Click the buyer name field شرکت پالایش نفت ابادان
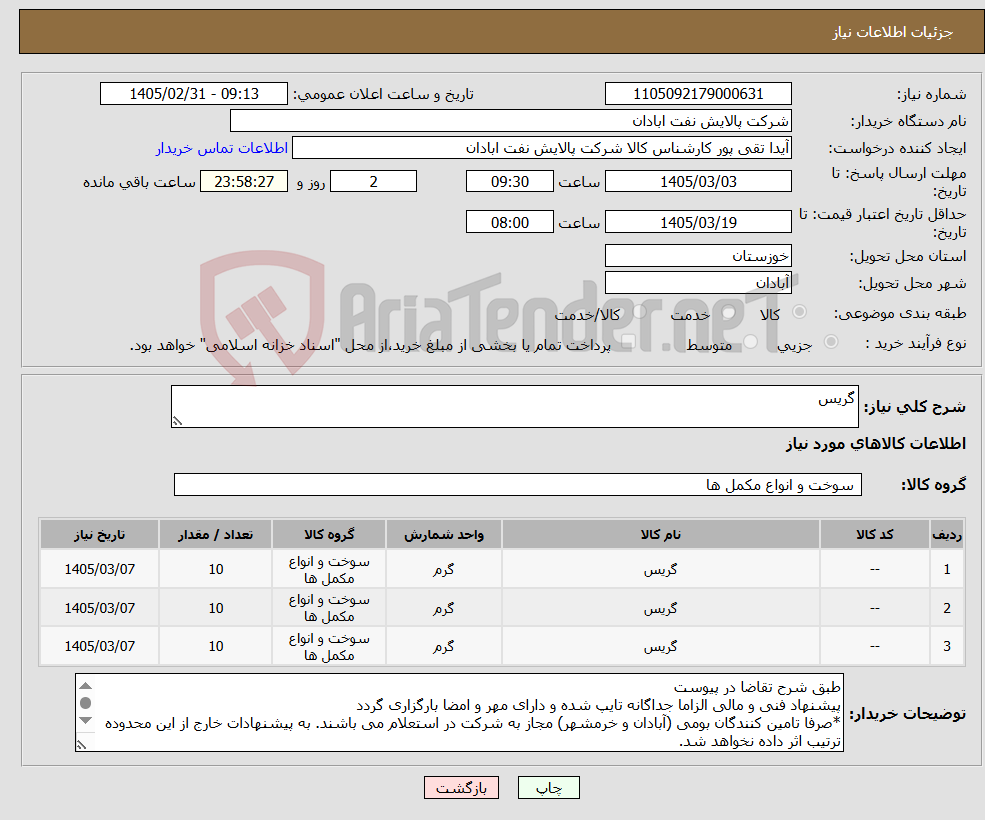Screen dimensions: 985x820 [511, 121]
